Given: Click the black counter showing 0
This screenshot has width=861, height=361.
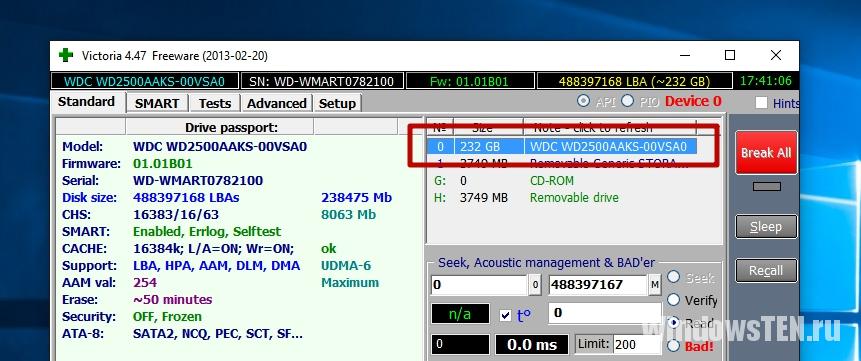Looking at the screenshot, I should pos(460,345).
